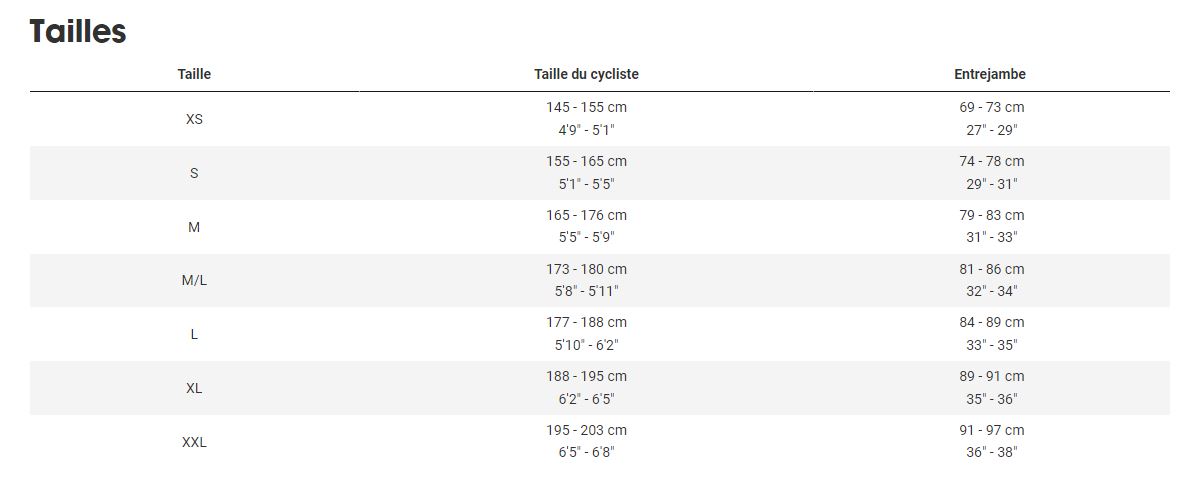Select the 155 - 165 cm height value
This screenshot has width=1178, height=483.
point(586,162)
